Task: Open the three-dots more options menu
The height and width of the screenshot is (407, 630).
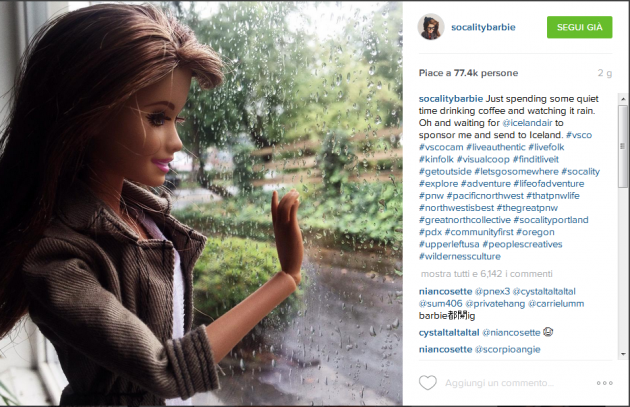Action: [x=604, y=383]
